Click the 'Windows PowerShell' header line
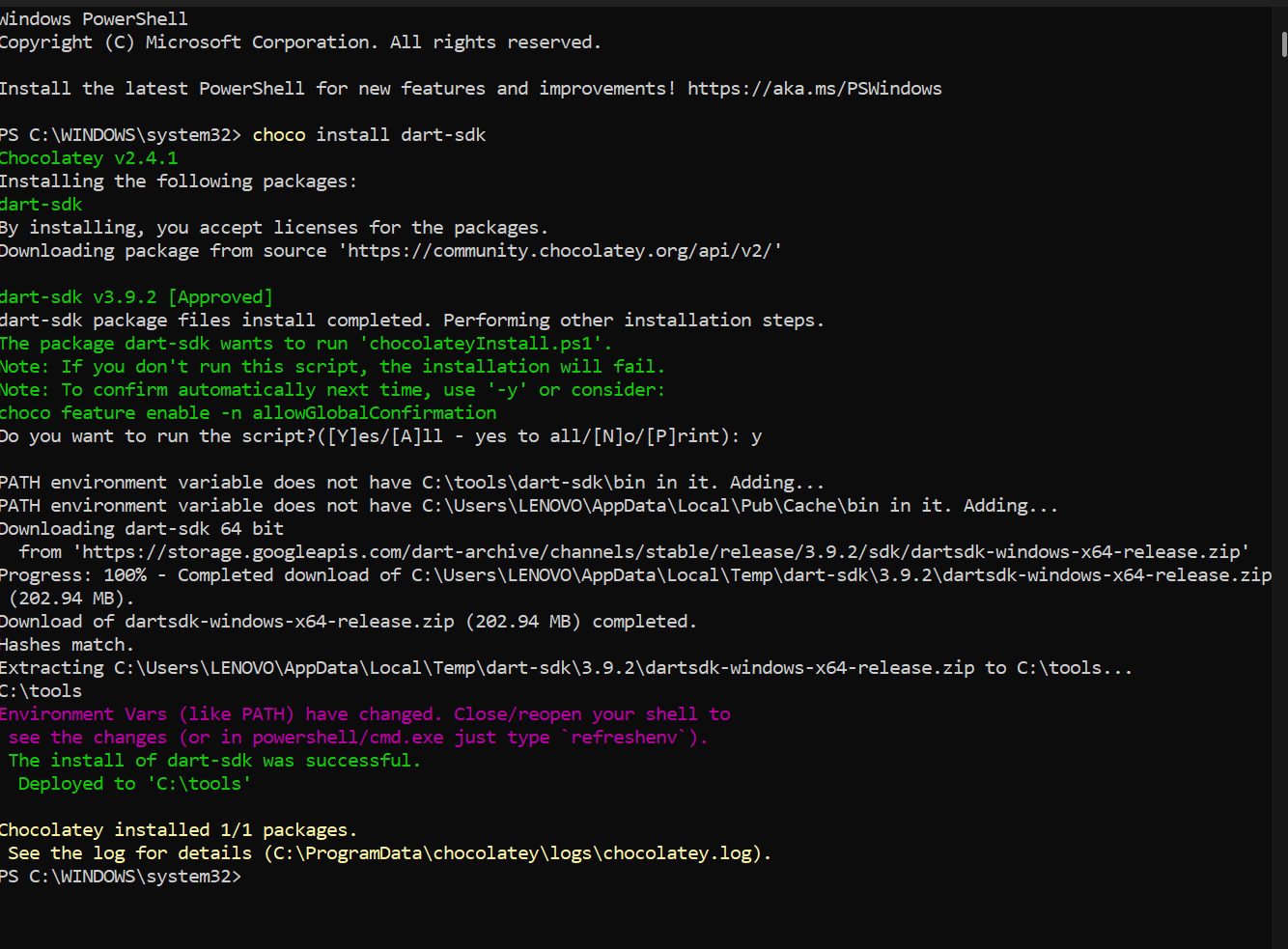Viewport: 1288px width, 949px height. (x=94, y=19)
